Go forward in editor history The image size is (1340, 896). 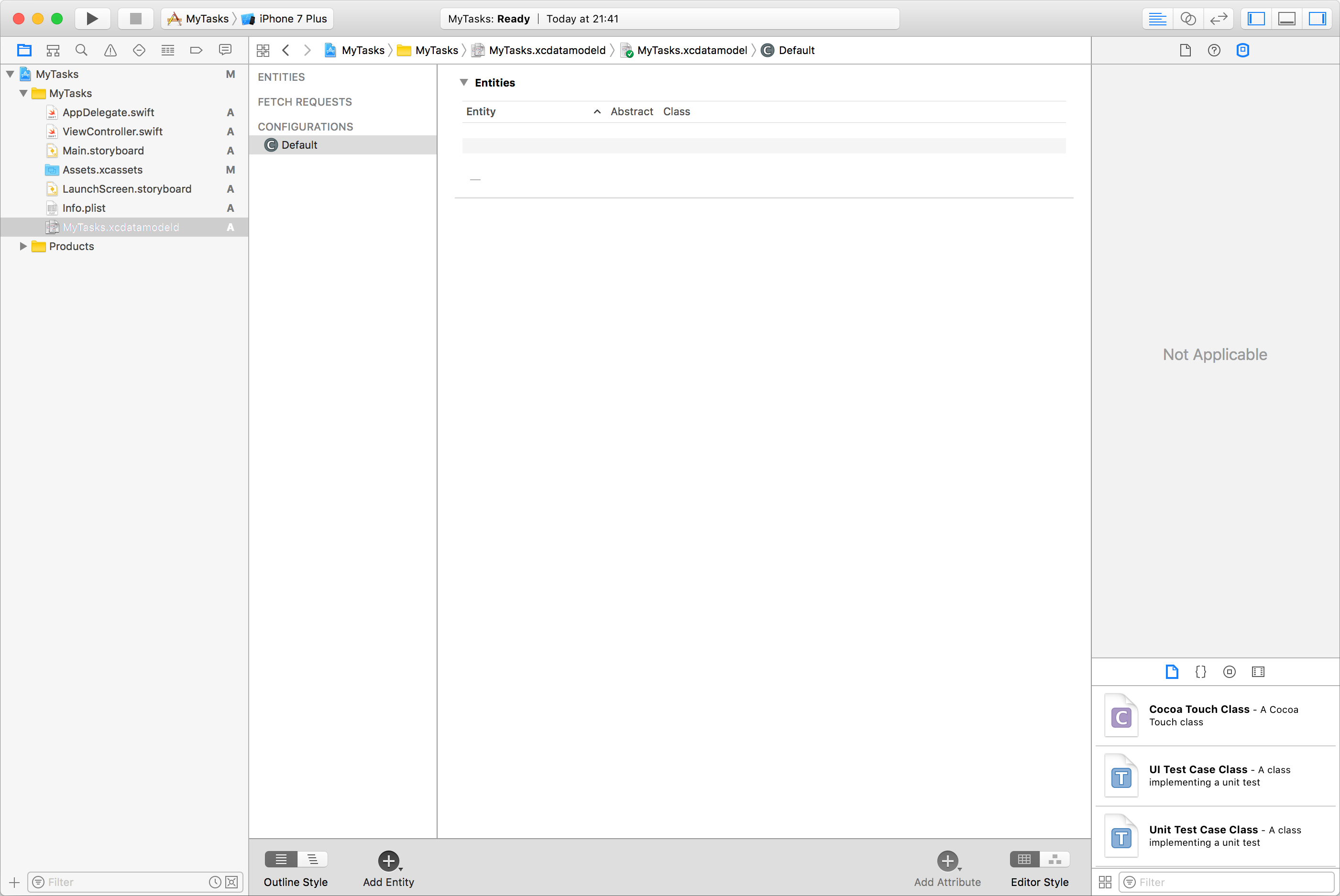[308, 50]
